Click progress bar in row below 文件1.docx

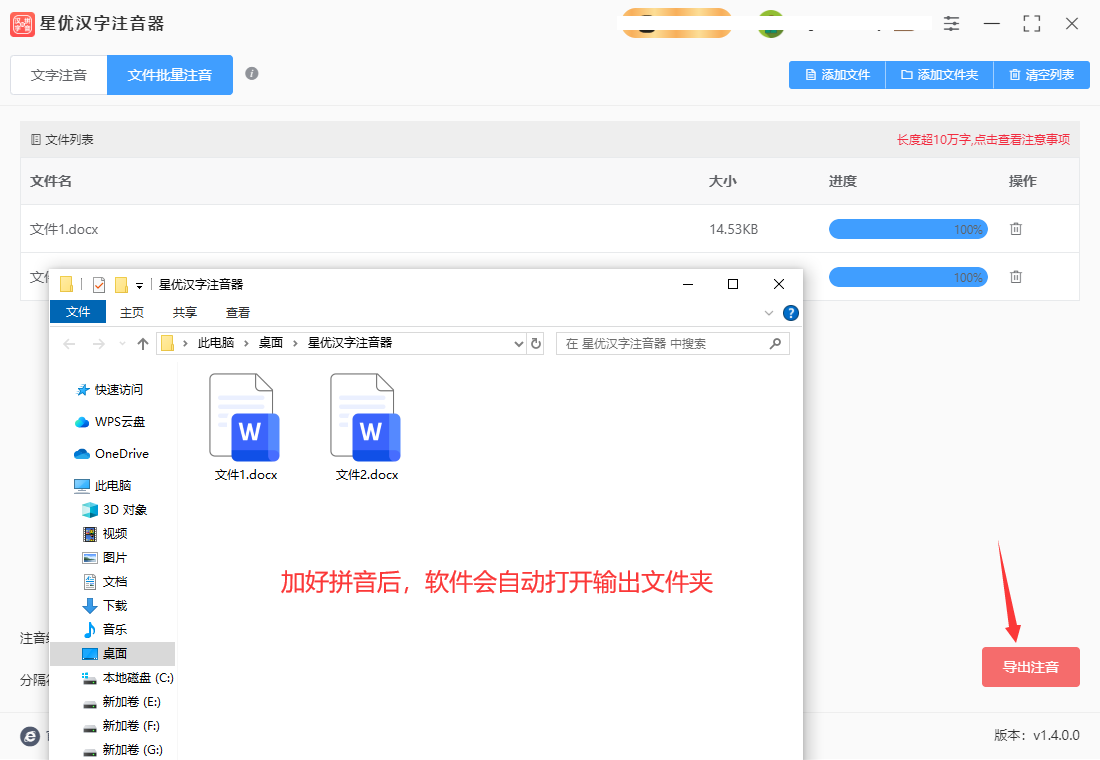click(908, 277)
